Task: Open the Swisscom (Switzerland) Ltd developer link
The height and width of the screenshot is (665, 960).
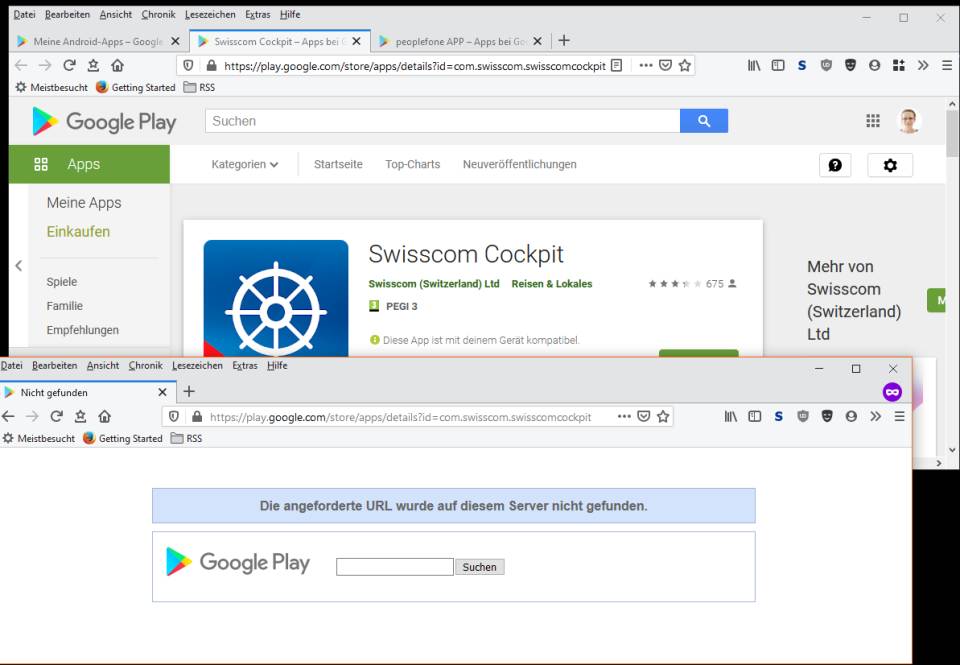Action: click(434, 284)
